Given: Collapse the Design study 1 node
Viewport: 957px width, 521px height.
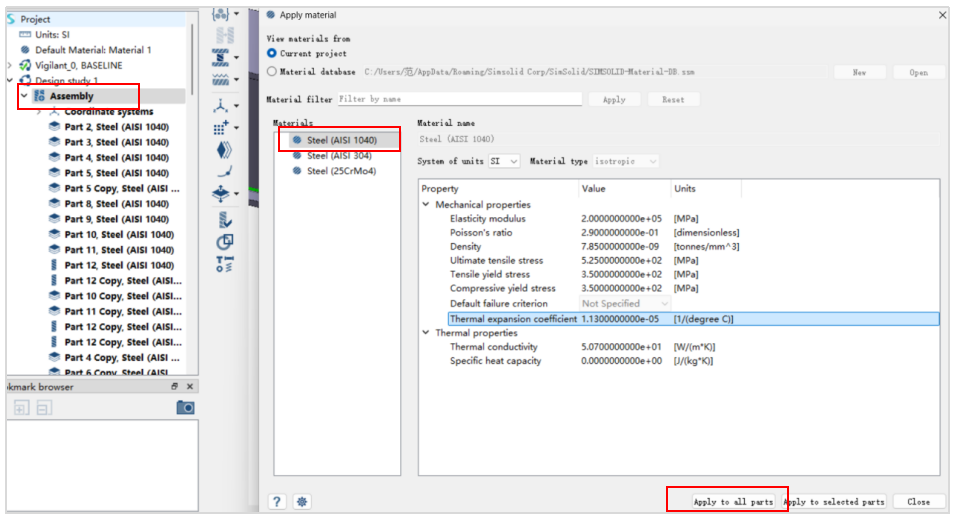Looking at the screenshot, I should tap(10, 81).
